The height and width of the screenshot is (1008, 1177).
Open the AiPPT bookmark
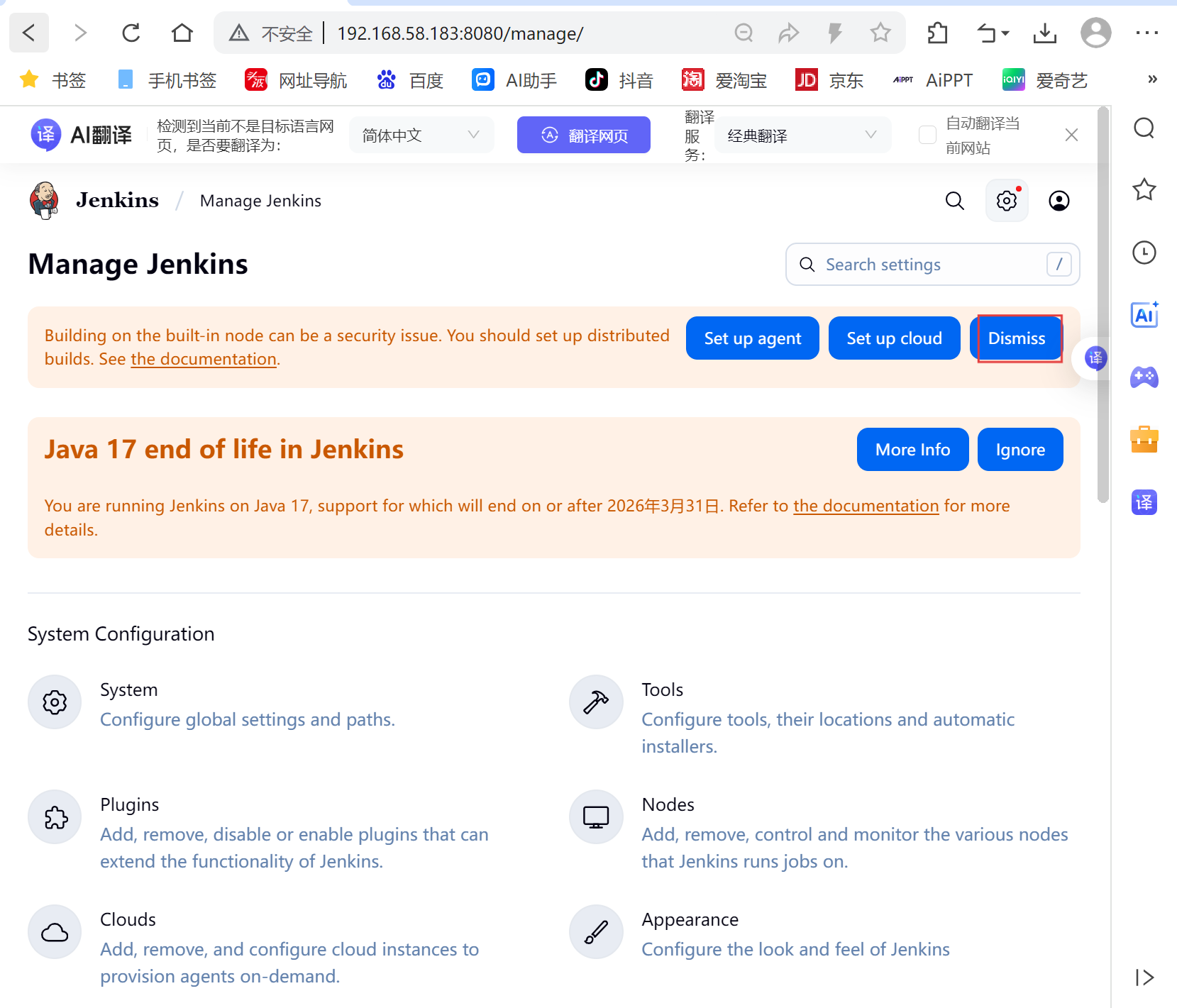click(x=933, y=80)
